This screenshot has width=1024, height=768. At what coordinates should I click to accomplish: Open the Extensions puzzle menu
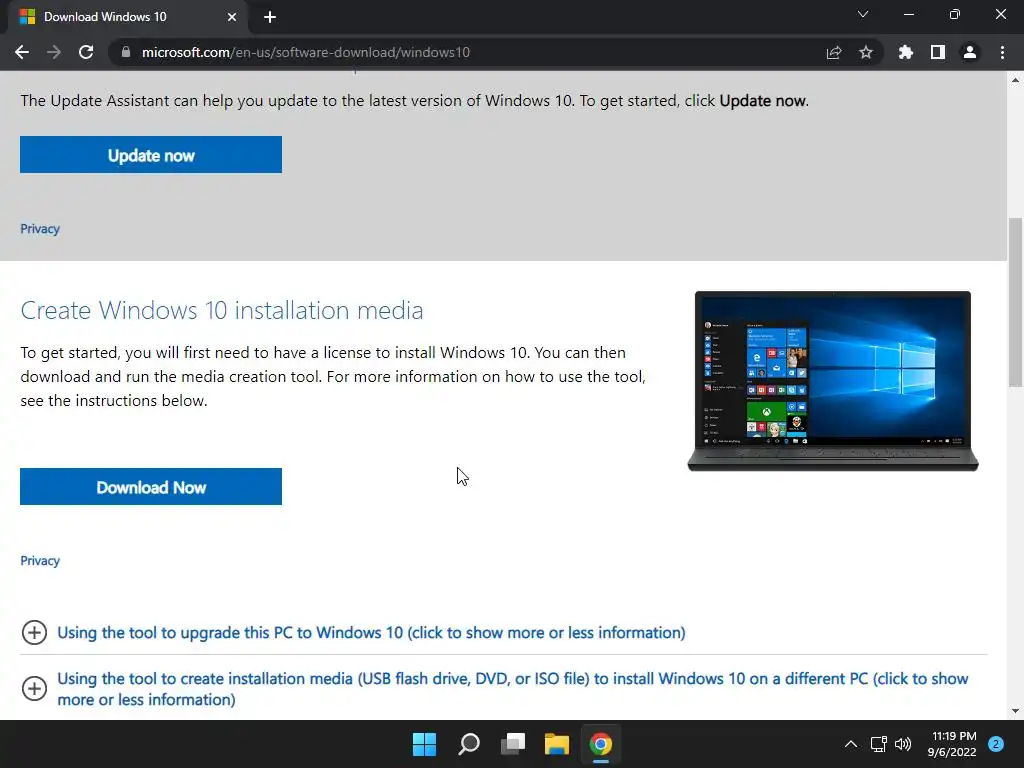(x=906, y=52)
